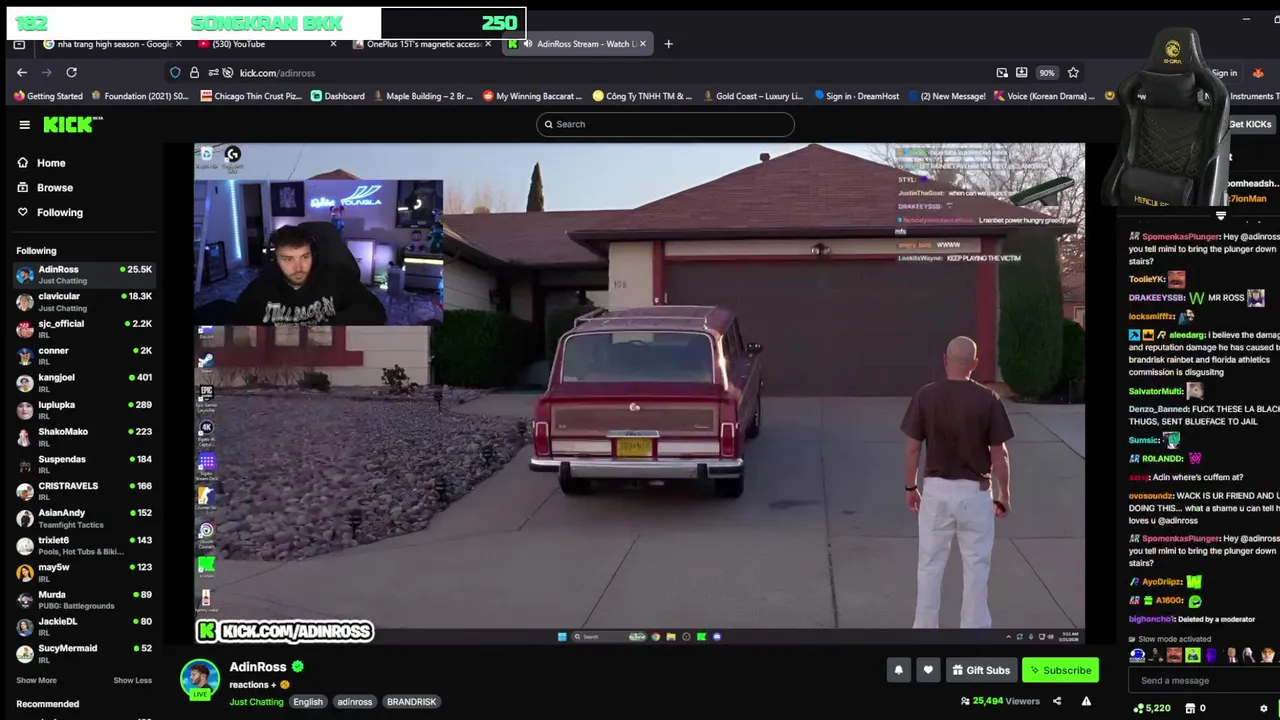The width and height of the screenshot is (1280, 720).
Task: Click the Kick stream video player
Action: point(639,394)
